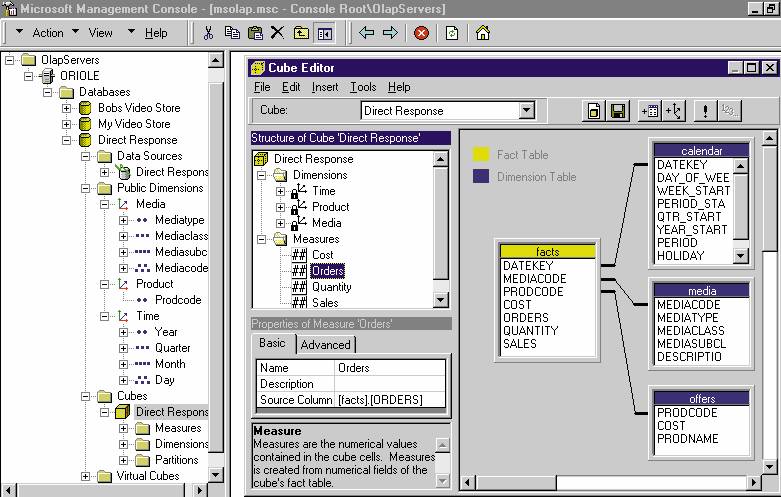The width and height of the screenshot is (781, 497).
Task: Click the Direct Response data source icon
Action: click(x=123, y=171)
